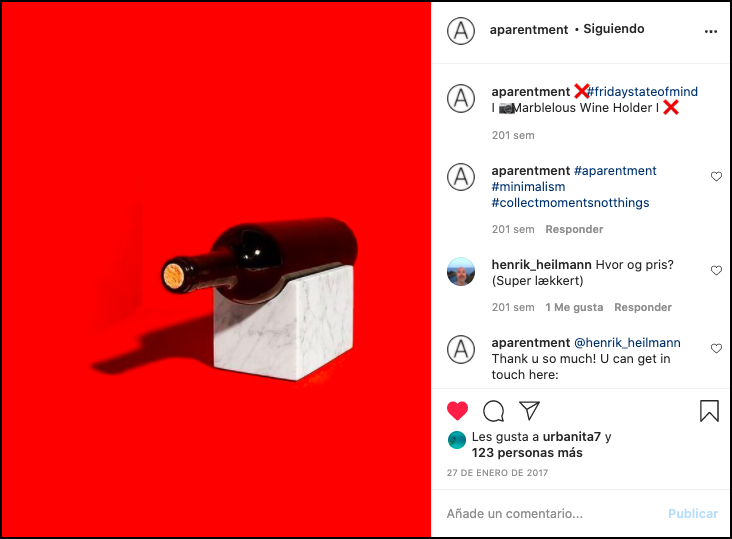Viewport: 732px width, 539px height.
Task: Save the post using the bookmark icon
Action: (x=709, y=411)
